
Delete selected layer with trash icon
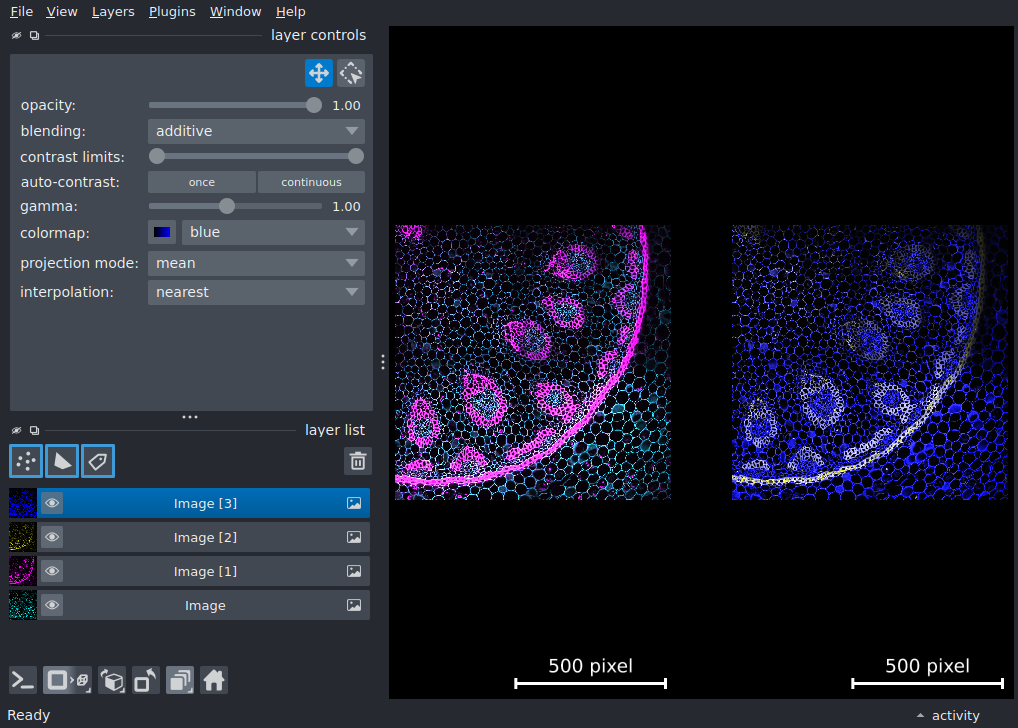[x=358, y=461]
